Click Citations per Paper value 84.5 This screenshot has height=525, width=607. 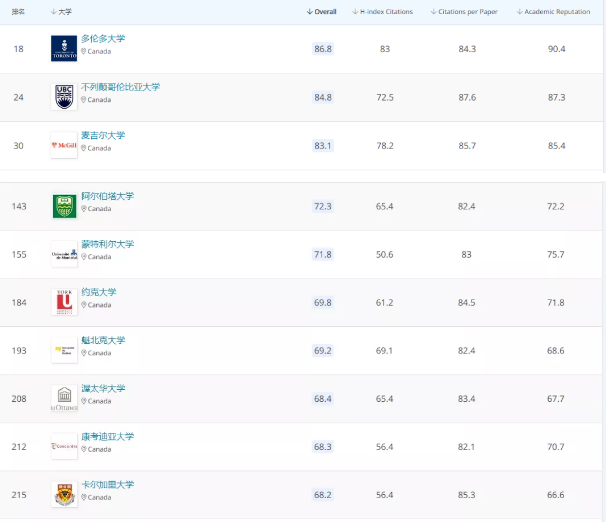pos(466,302)
